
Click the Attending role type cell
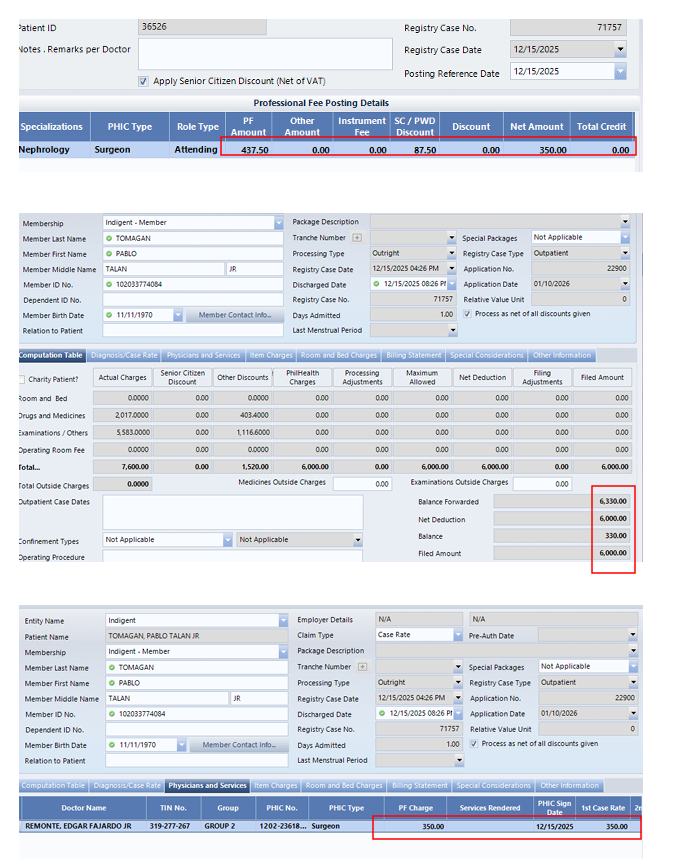(x=197, y=150)
